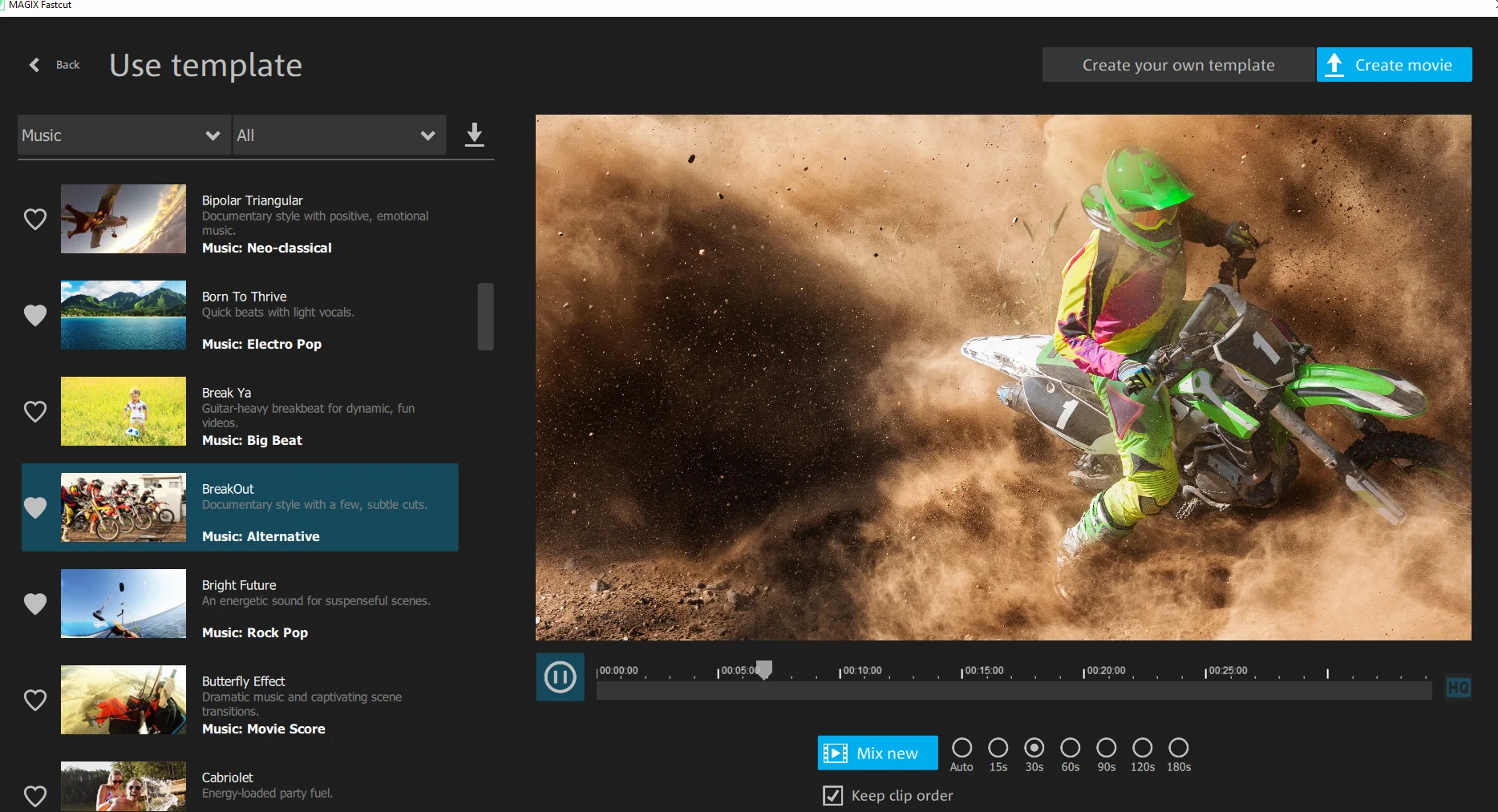Click the 00:10:00 timeline mark
This screenshot has width=1498, height=812.
[x=862, y=671]
